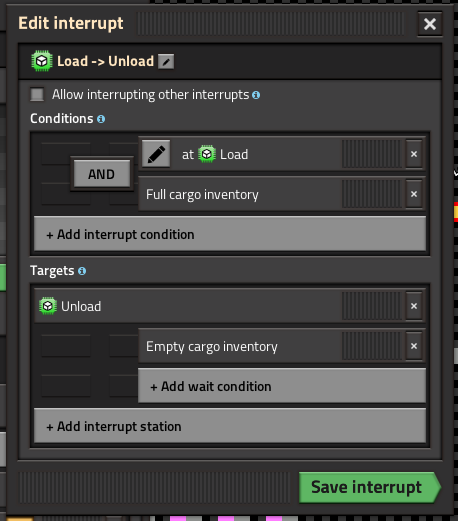The width and height of the screenshot is (458, 521).
Task: Close the Edit interrupt dialog
Action: [x=430, y=24]
